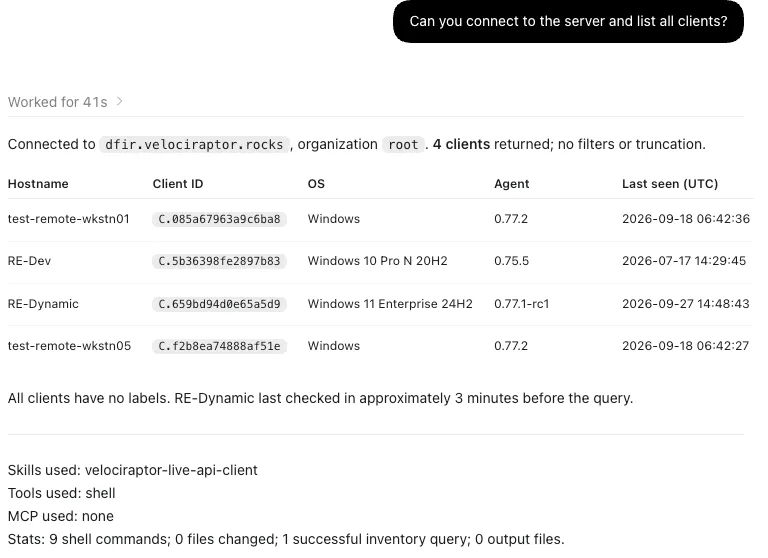Image resolution: width=768 pixels, height=558 pixels.
Task: Select client ID C.f2b8ea74888af51e
Action: click(219, 346)
